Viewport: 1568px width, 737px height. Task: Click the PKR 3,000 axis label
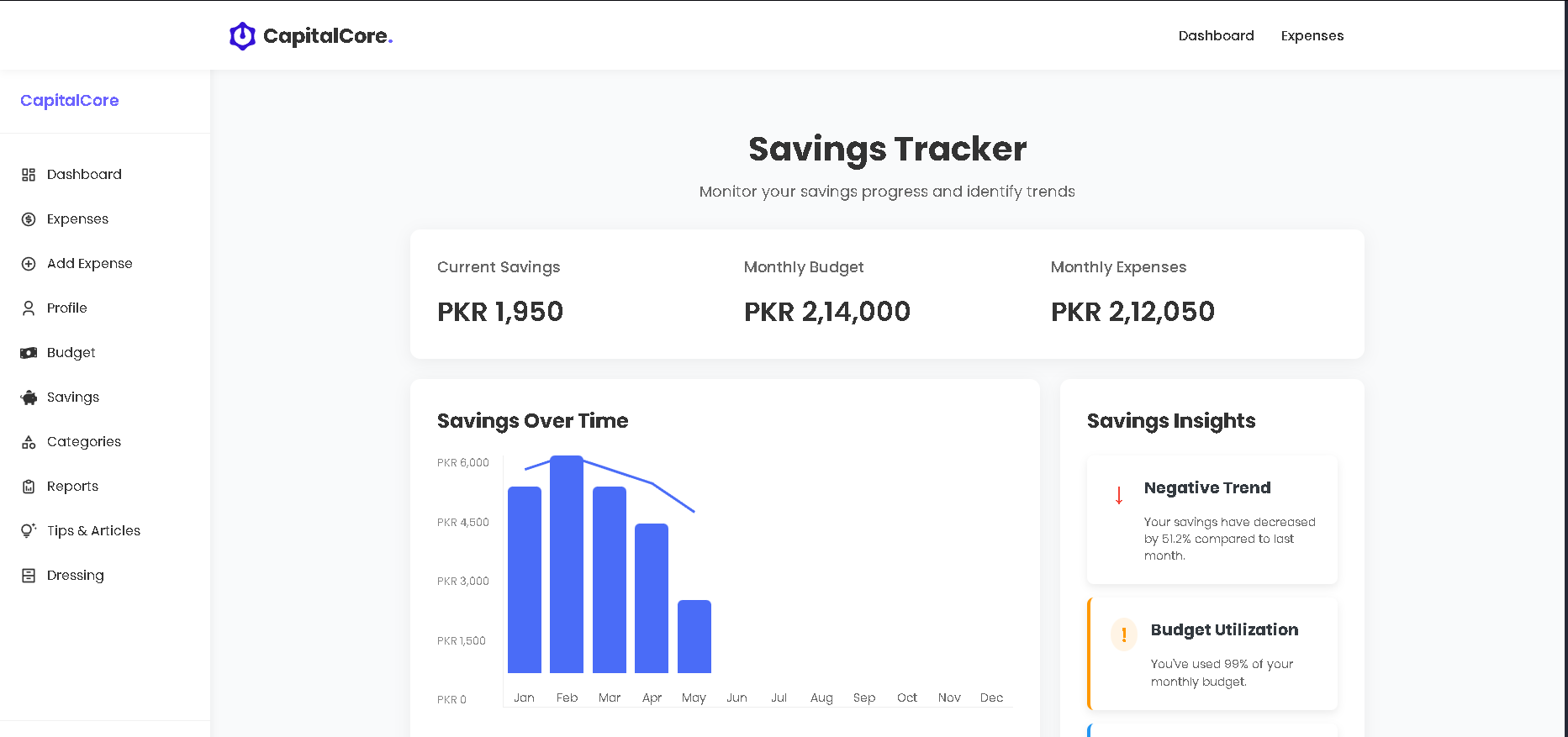[x=463, y=582]
